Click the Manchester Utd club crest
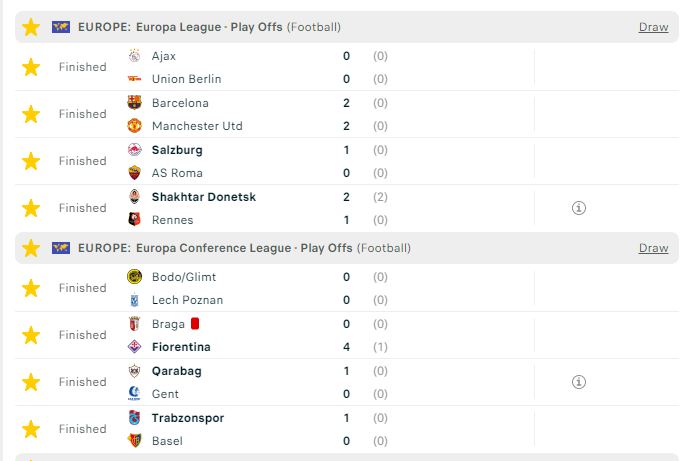This screenshot has width=688, height=461. click(x=134, y=126)
